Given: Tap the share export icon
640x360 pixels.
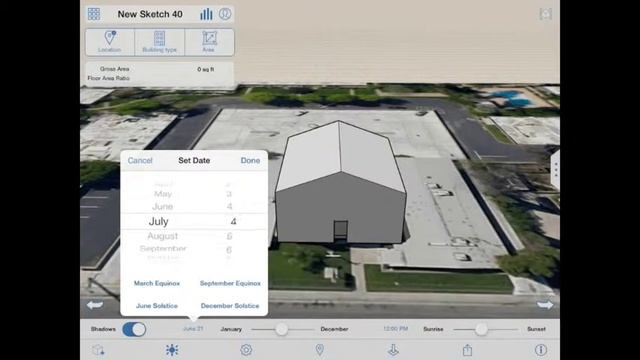Looking at the screenshot, I should coord(467,350).
